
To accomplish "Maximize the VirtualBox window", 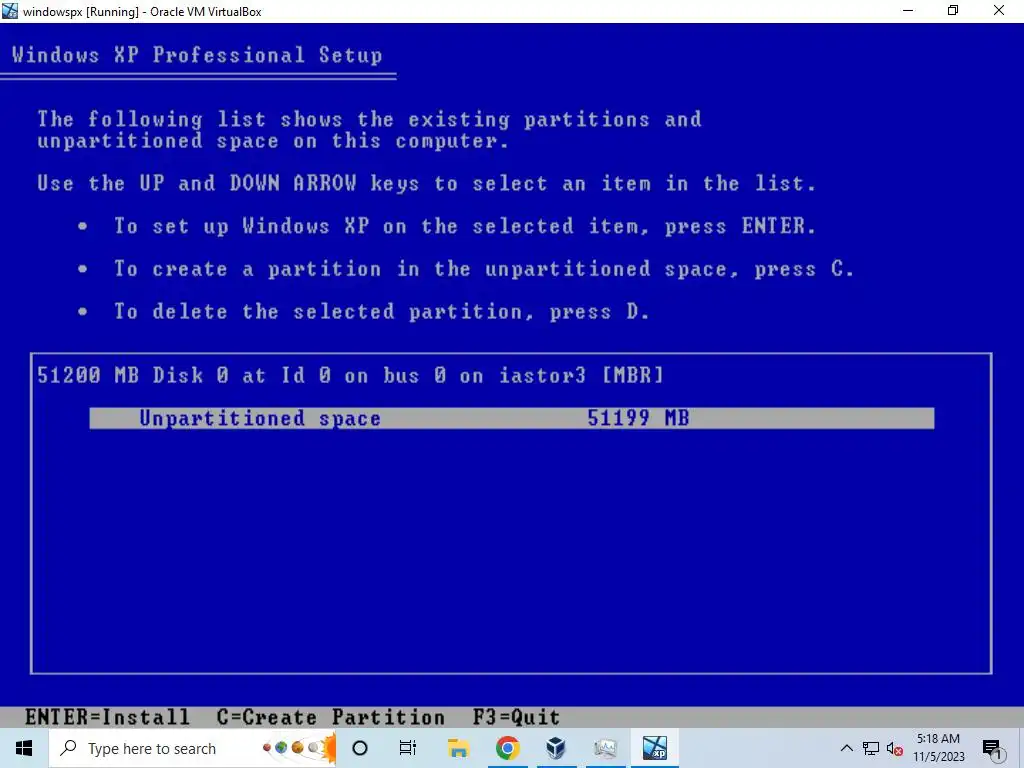I will click(x=953, y=10).
